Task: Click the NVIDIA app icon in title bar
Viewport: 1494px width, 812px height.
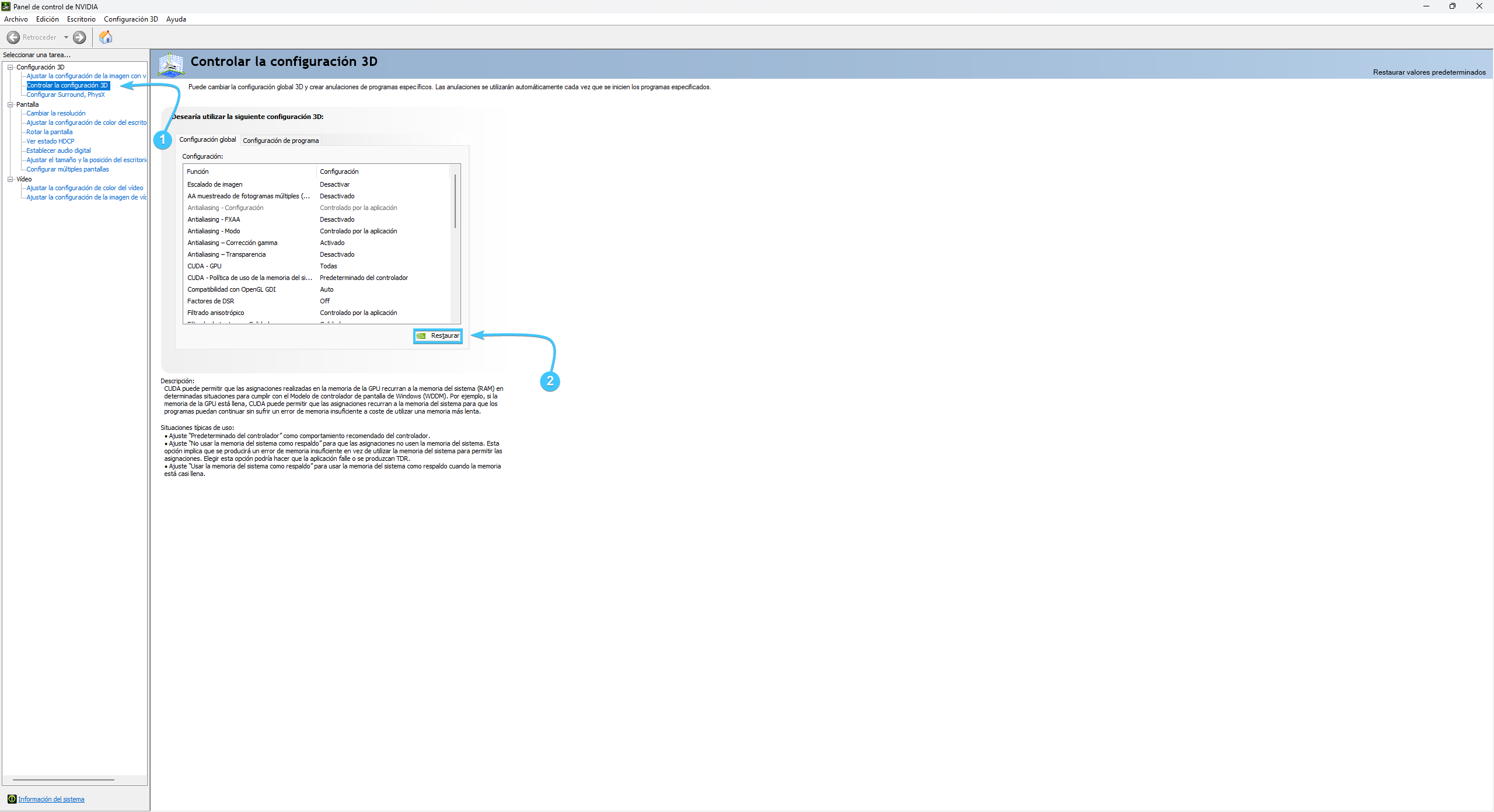Action: click(6, 6)
